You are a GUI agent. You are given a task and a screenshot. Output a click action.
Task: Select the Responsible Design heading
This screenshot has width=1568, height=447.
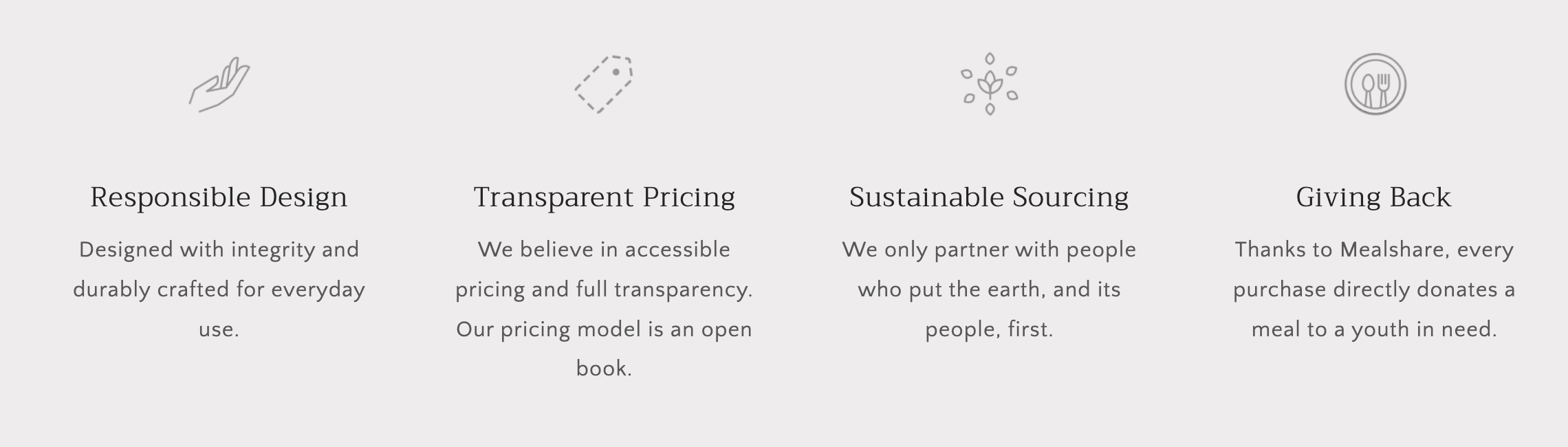[219, 197]
